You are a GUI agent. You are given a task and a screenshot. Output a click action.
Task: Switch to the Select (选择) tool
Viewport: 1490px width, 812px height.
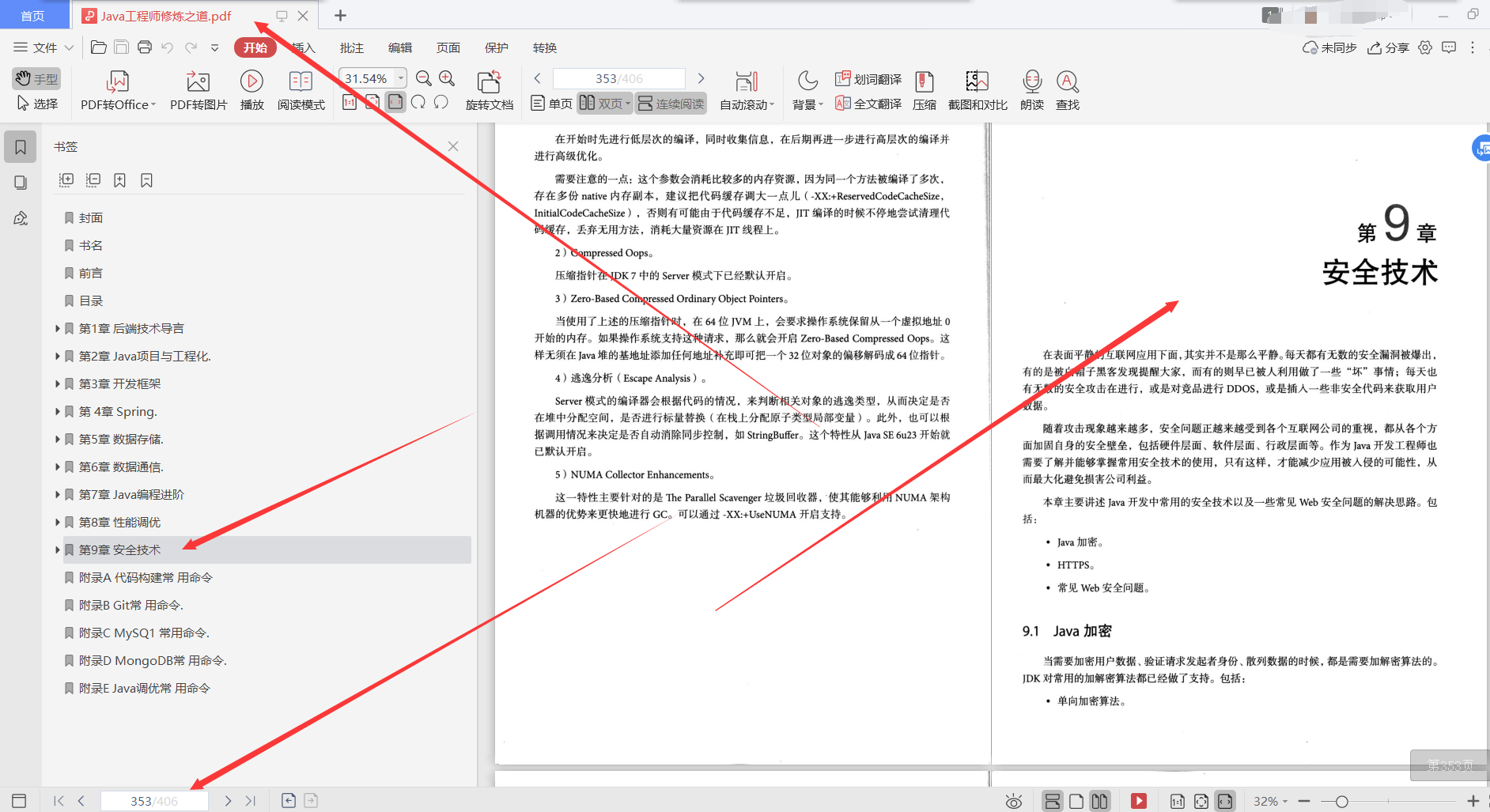pyautogui.click(x=36, y=104)
